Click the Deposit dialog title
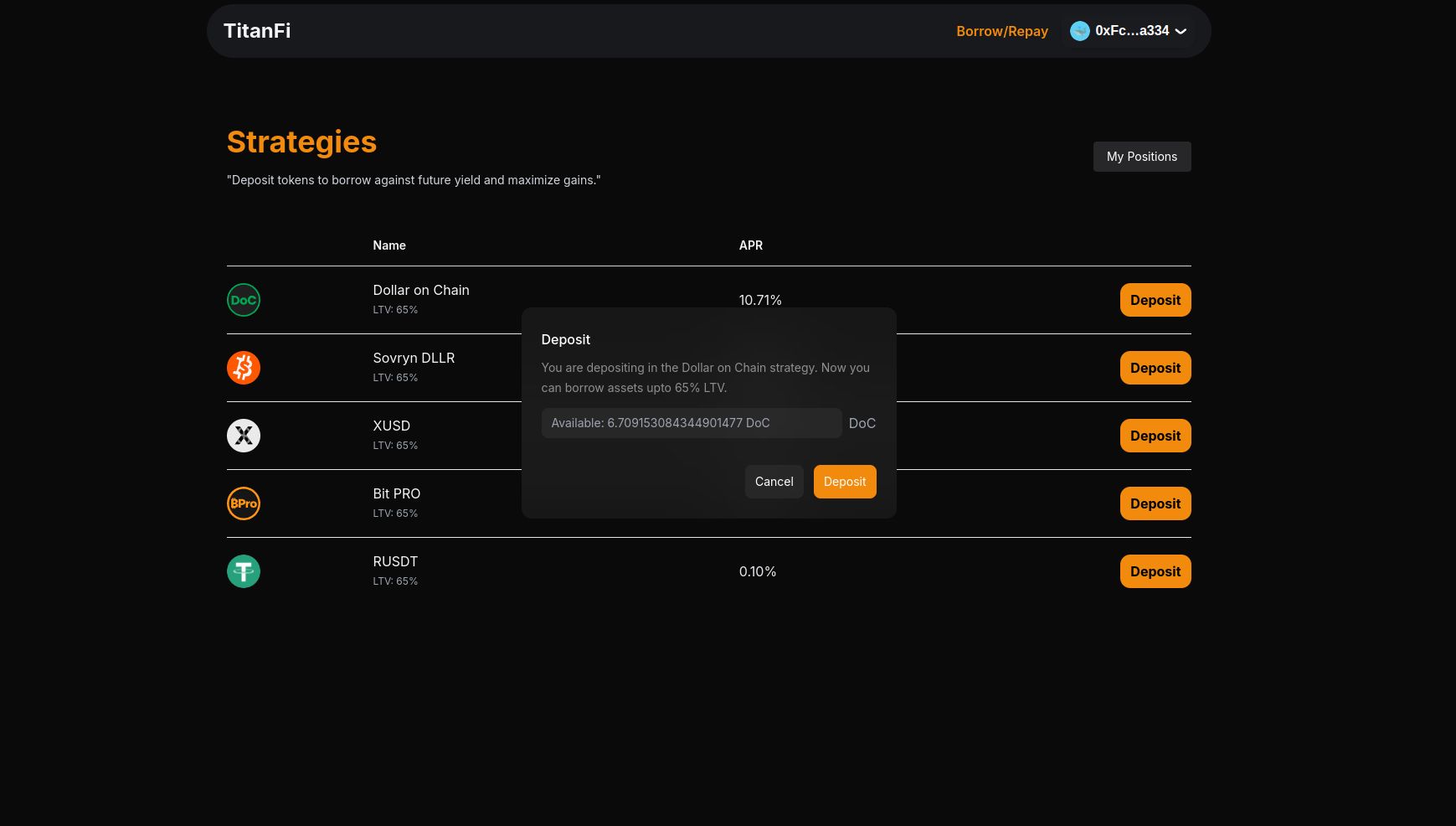This screenshot has width=1456, height=826. click(x=566, y=339)
